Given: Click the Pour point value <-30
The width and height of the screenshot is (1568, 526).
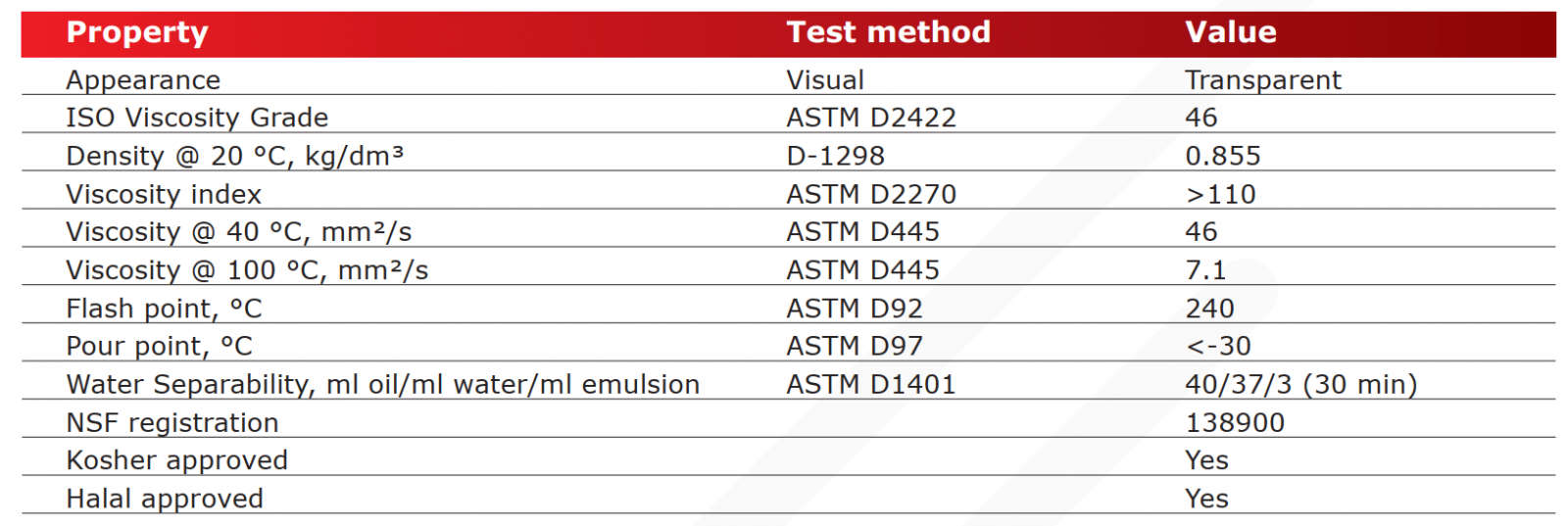Looking at the screenshot, I should [x=1218, y=346].
